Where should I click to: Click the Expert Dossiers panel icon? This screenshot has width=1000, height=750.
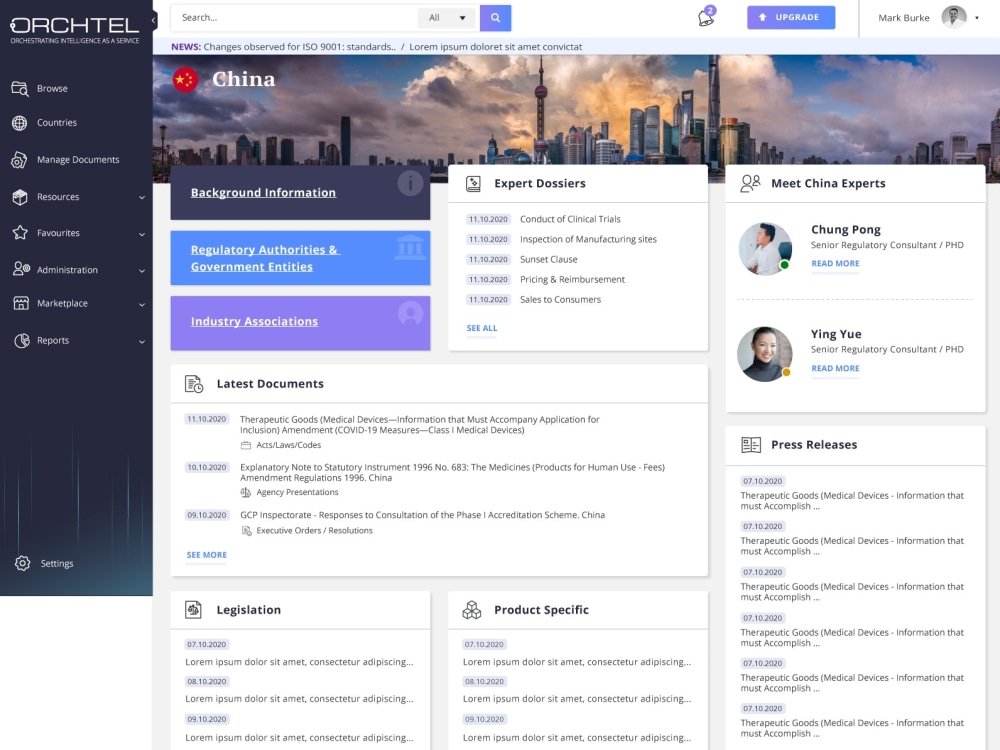[472, 183]
